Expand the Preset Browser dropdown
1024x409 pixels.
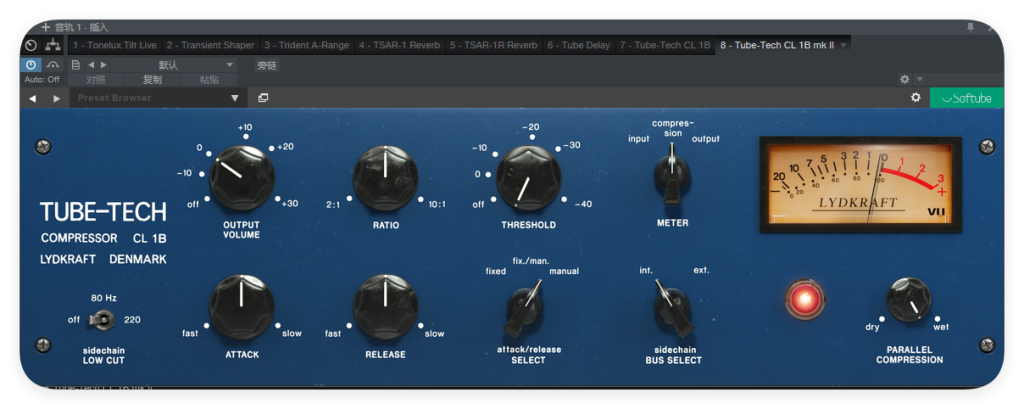pyautogui.click(x=235, y=98)
